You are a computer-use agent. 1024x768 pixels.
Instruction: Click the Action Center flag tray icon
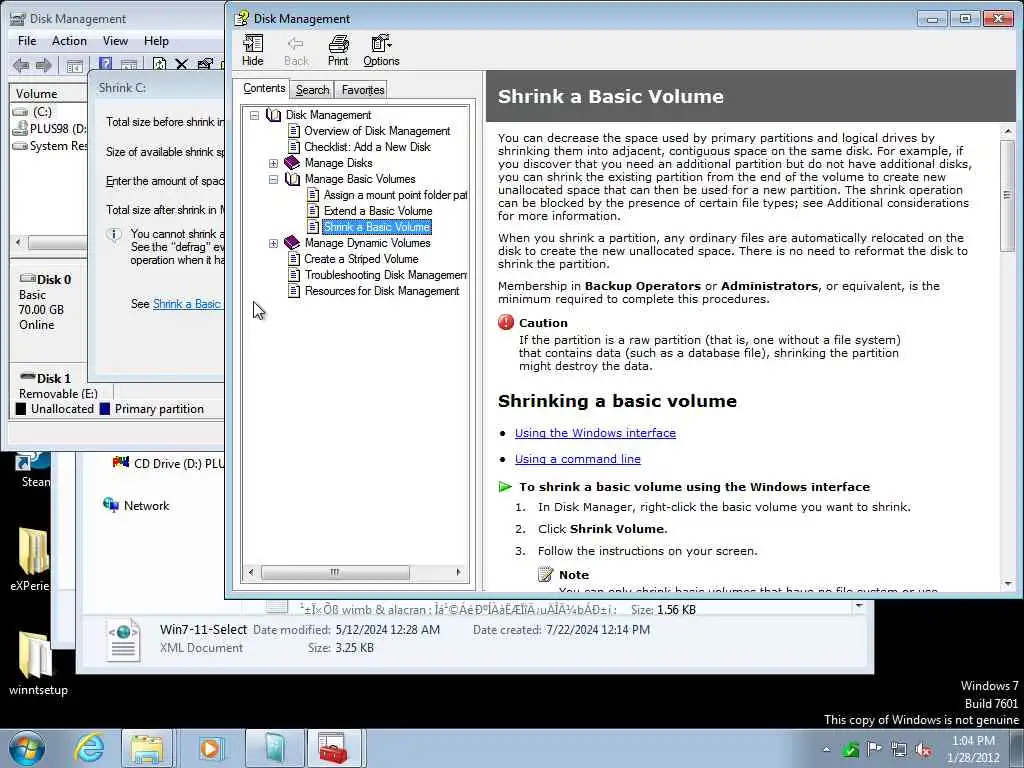pyautogui.click(x=874, y=749)
